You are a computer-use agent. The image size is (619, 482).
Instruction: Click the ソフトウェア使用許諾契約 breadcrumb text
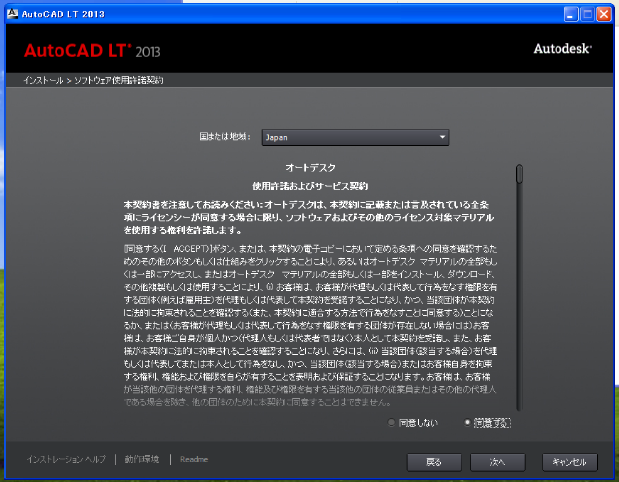(x=118, y=80)
